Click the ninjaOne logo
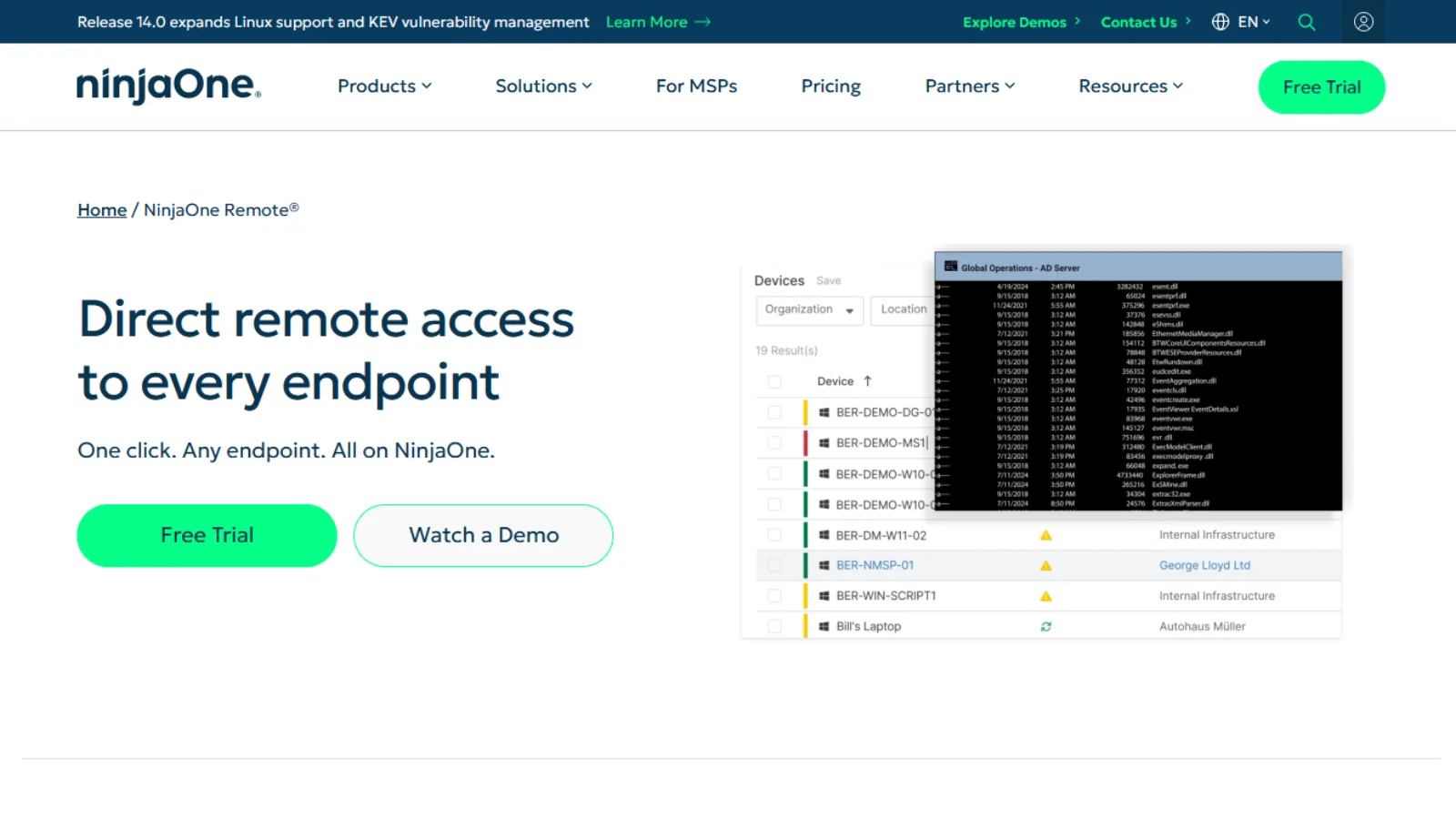Screen dimensions: 1456x819 pyautogui.click(x=169, y=86)
